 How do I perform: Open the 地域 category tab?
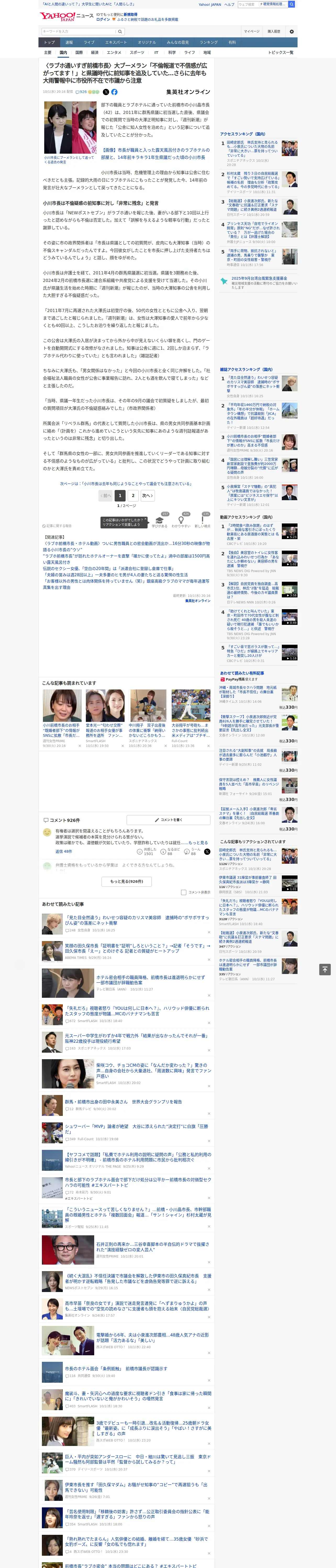pos(207,52)
